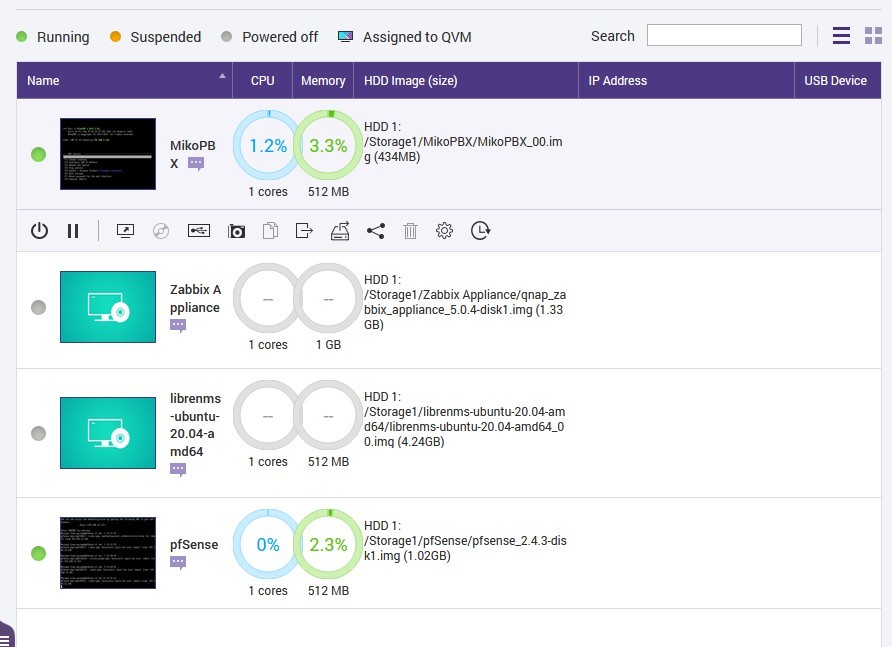892x647 pixels.
Task: Click the USB device icon in toolbar
Action: [x=199, y=231]
